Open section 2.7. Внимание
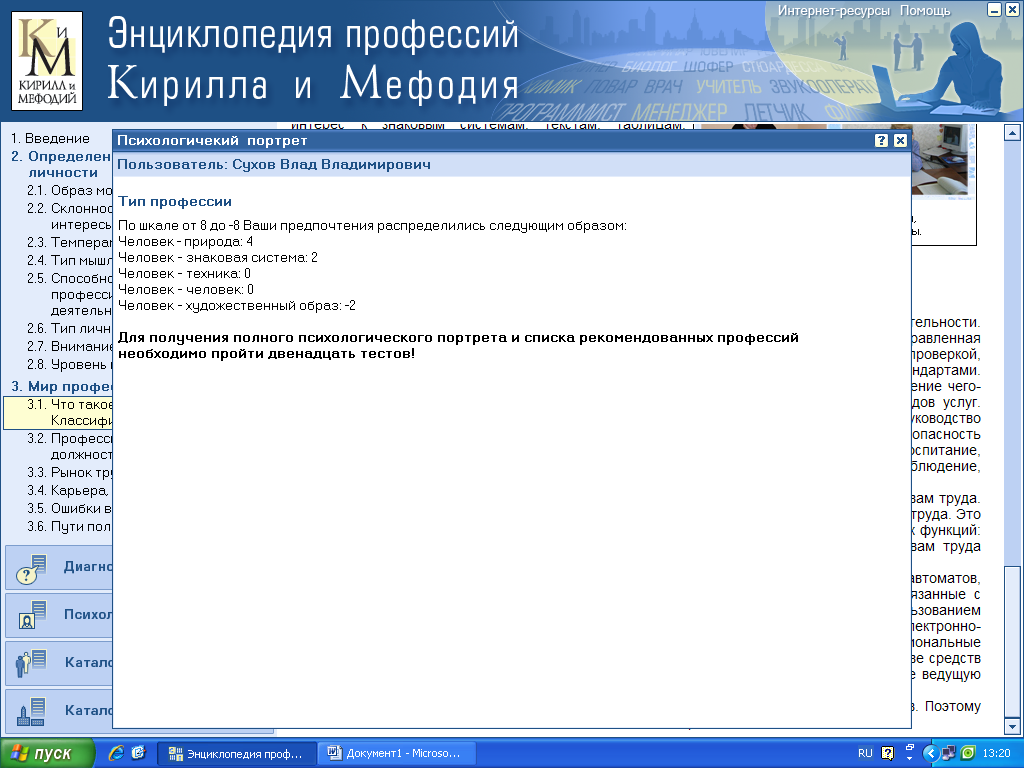 [x=69, y=347]
